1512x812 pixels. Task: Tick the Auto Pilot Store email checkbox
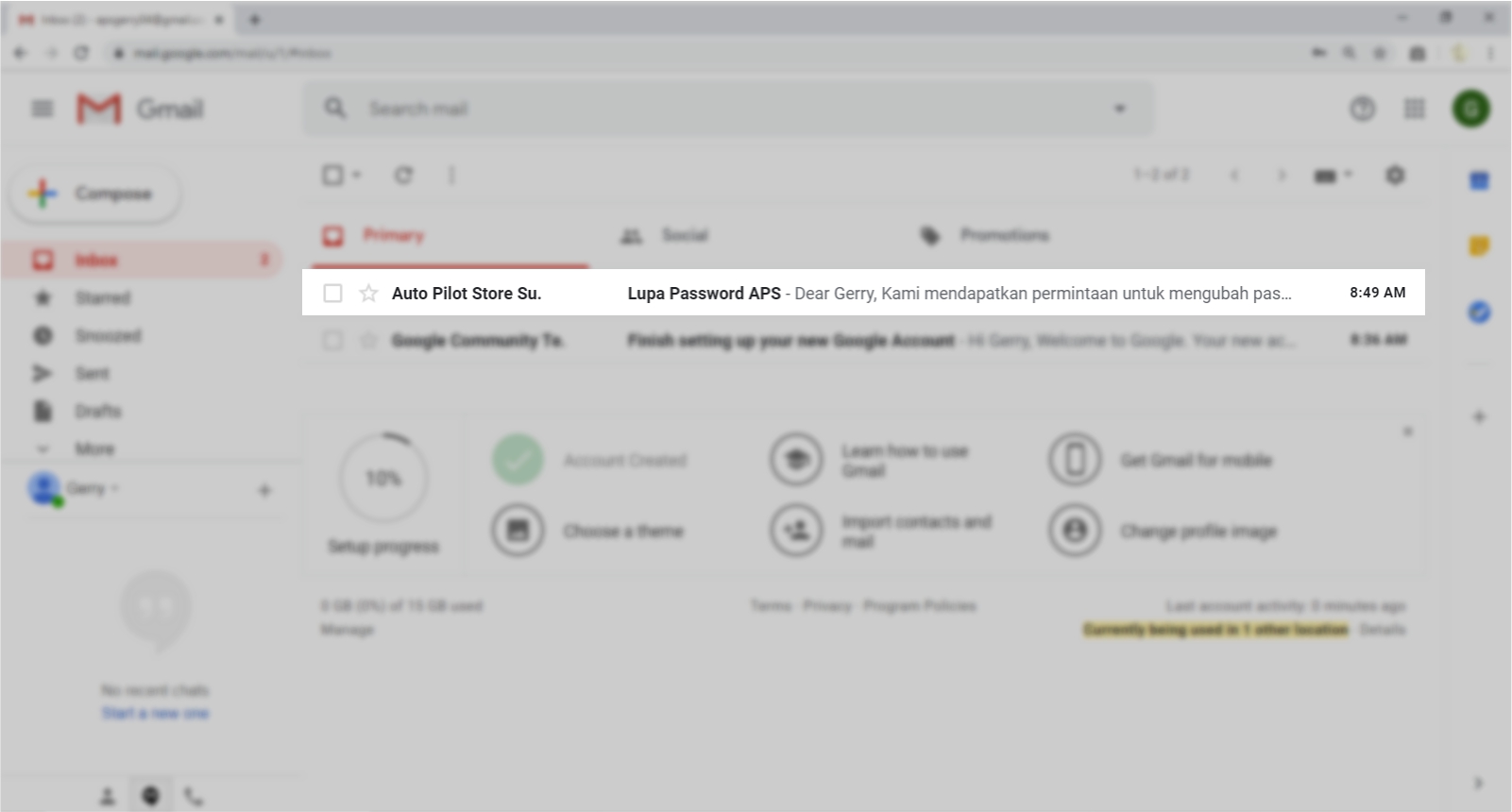332,294
